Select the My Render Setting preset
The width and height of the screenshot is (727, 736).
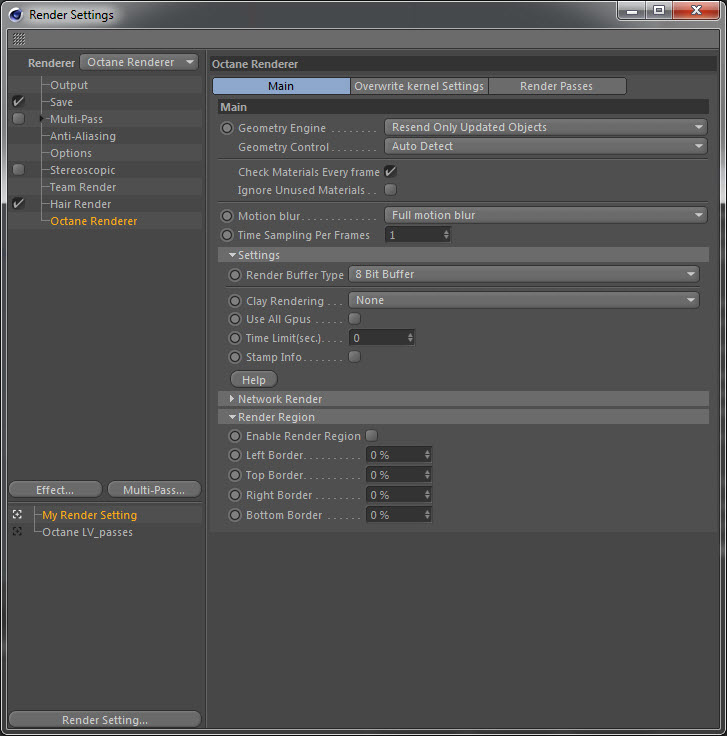pos(89,515)
